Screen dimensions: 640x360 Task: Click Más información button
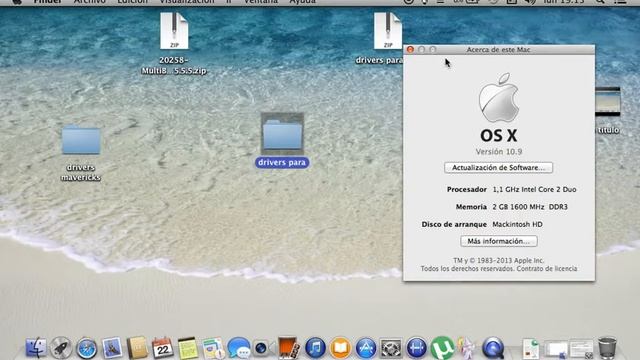498,241
